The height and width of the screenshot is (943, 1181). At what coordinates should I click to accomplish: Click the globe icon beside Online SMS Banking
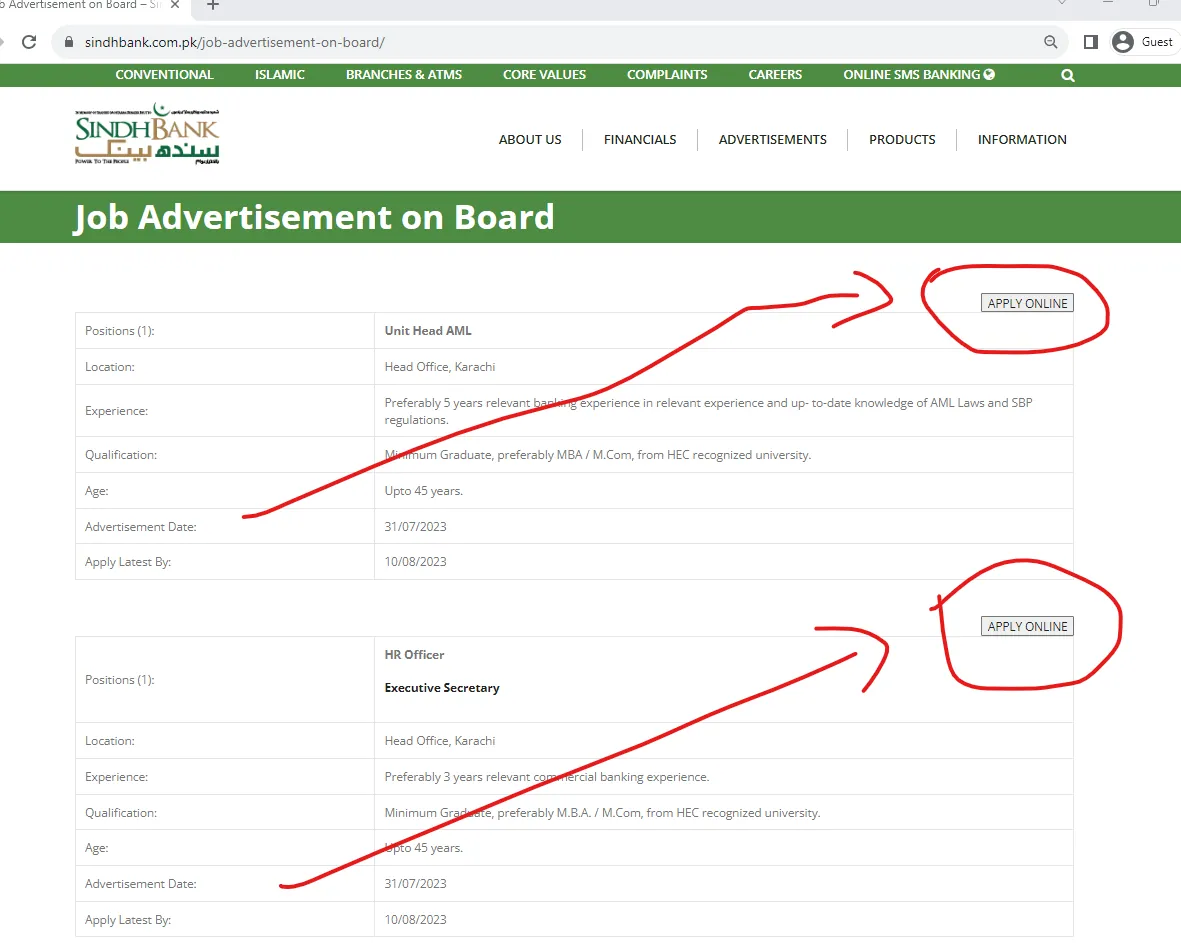point(989,75)
